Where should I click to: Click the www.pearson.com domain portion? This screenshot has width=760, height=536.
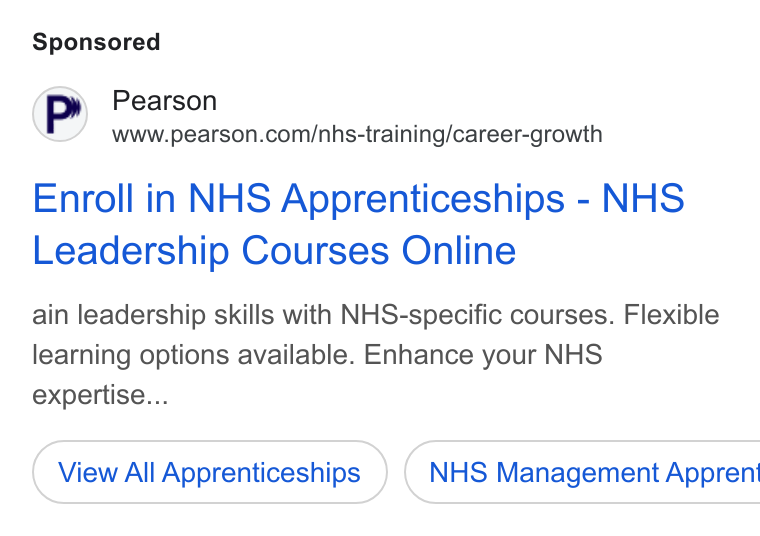coord(213,135)
